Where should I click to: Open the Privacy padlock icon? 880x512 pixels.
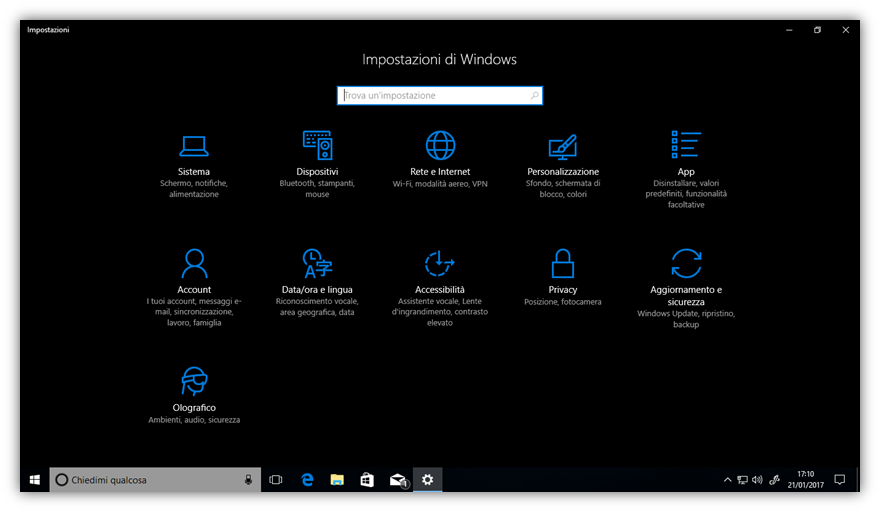[563, 264]
